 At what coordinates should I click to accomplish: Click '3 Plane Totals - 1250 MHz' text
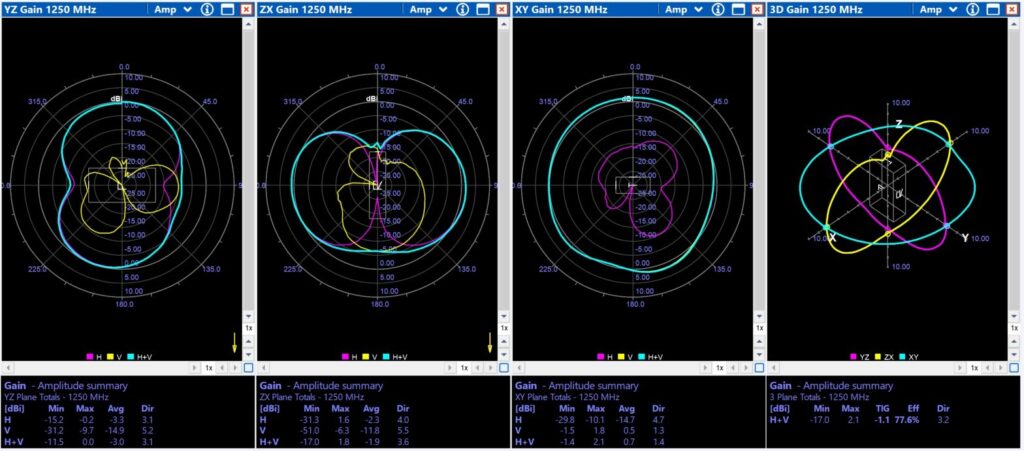tap(820, 397)
